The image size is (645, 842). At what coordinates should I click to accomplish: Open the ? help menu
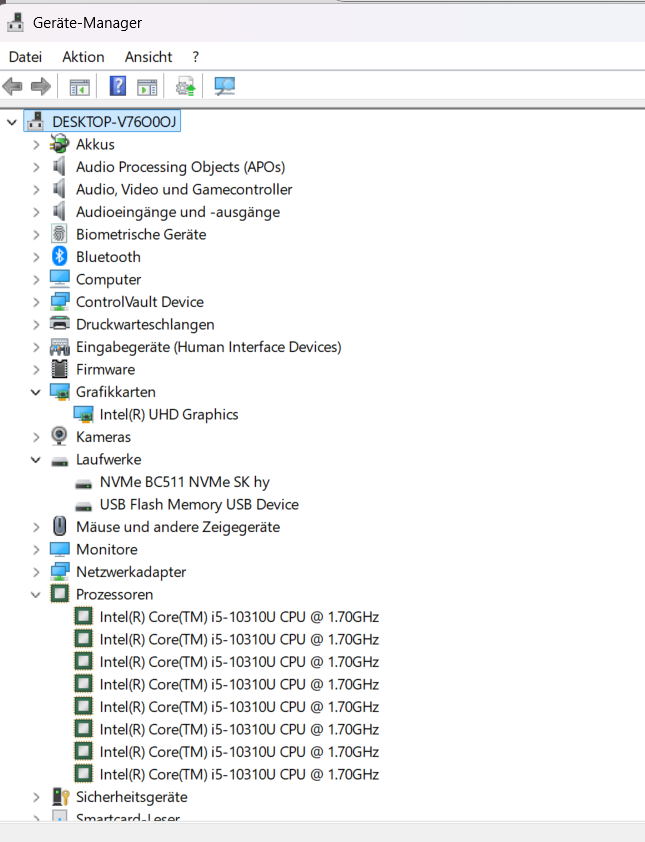(x=195, y=56)
